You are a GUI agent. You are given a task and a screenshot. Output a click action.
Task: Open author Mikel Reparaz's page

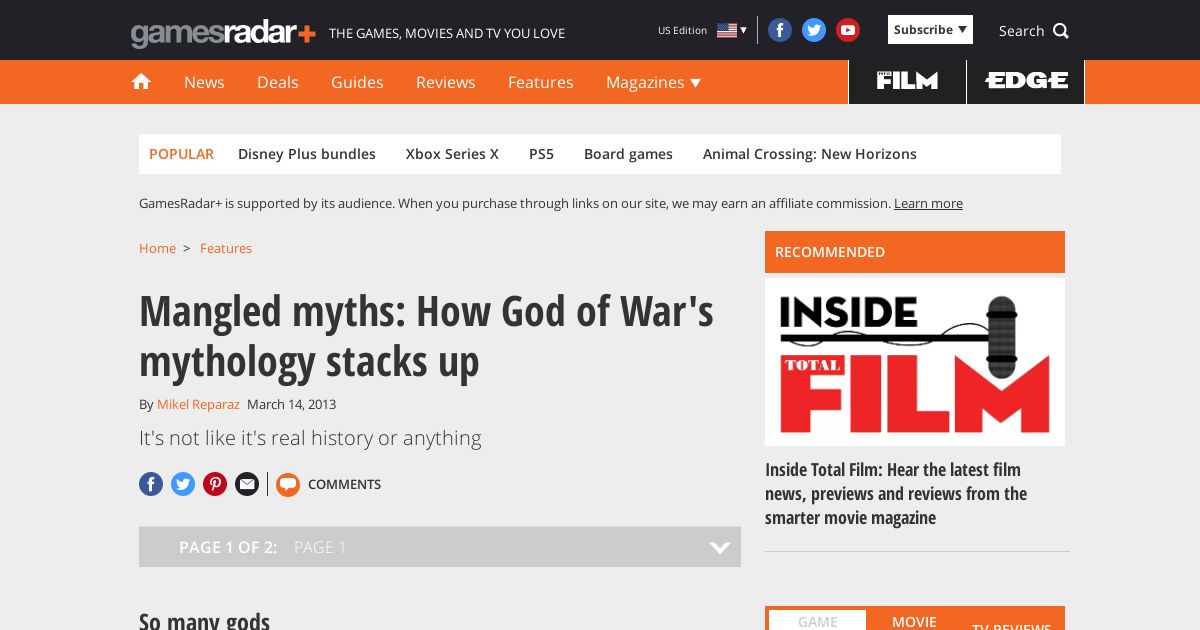pos(198,405)
